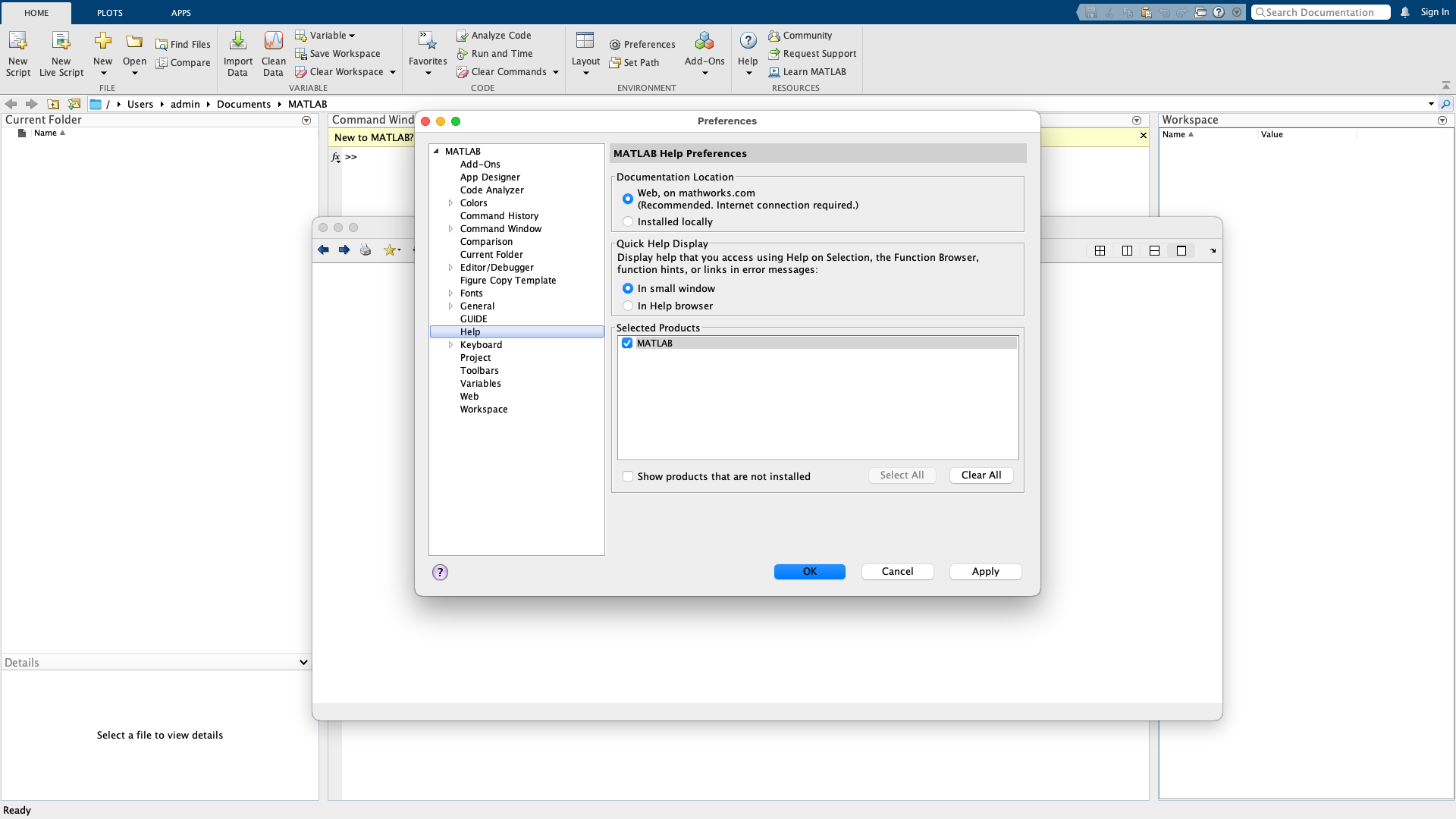The width and height of the screenshot is (1456, 819).
Task: Click the Select All button
Action: [x=902, y=475]
